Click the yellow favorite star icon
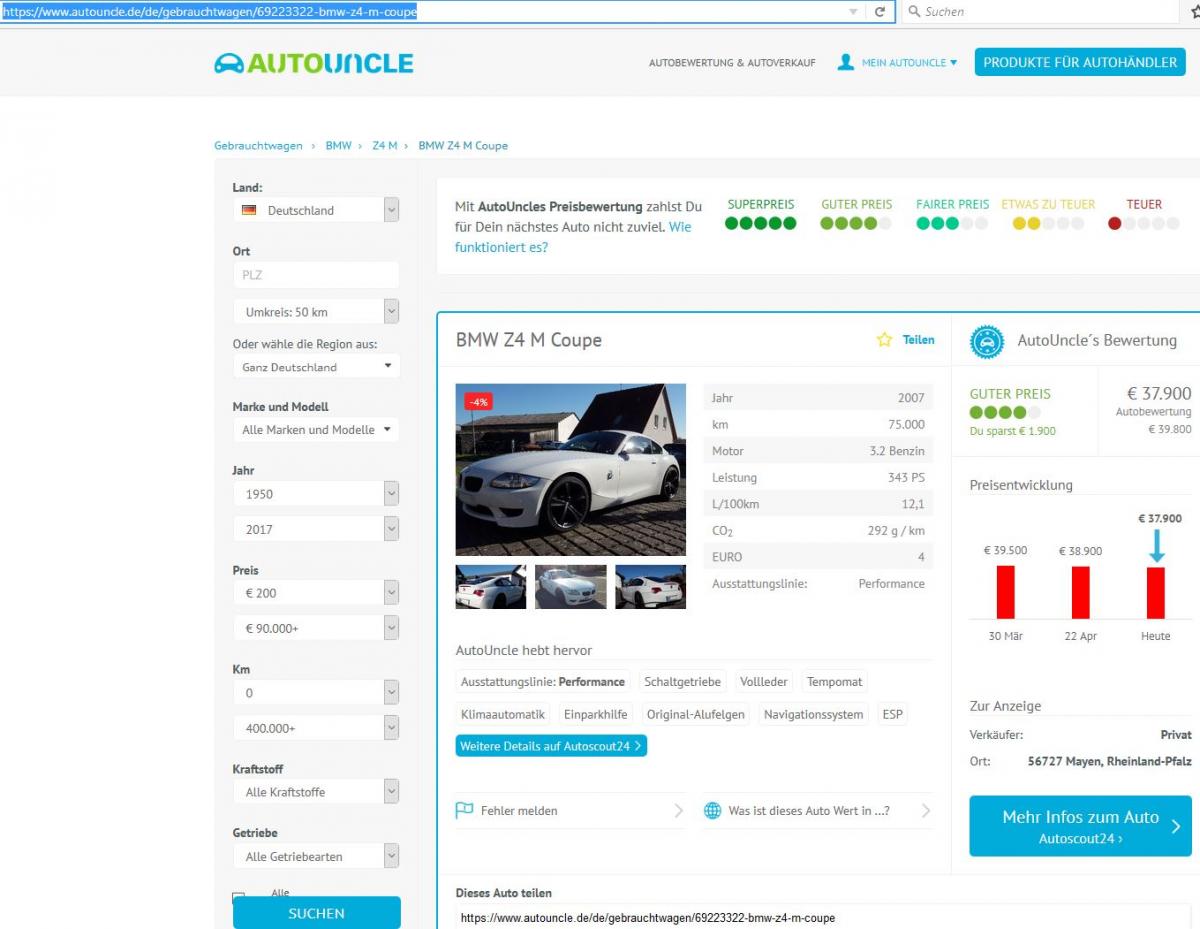 click(x=884, y=340)
